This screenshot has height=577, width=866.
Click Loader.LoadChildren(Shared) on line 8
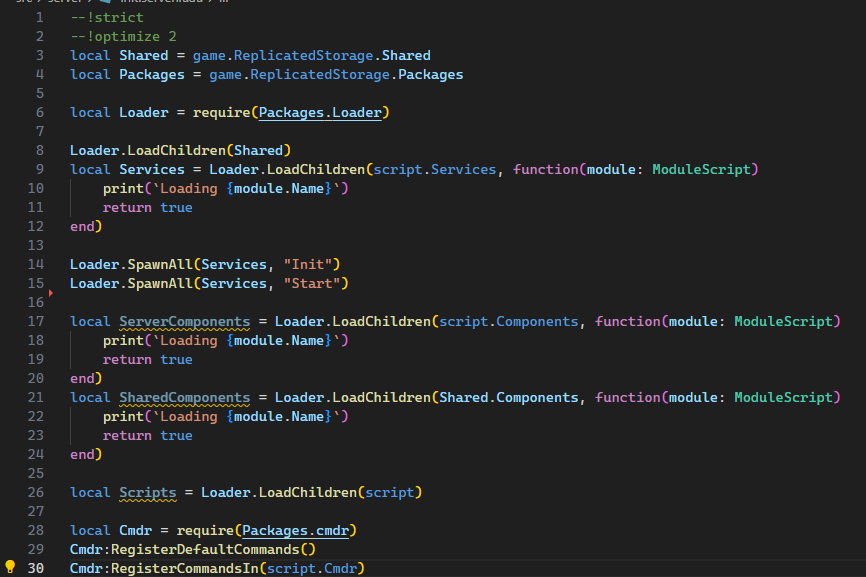180,150
